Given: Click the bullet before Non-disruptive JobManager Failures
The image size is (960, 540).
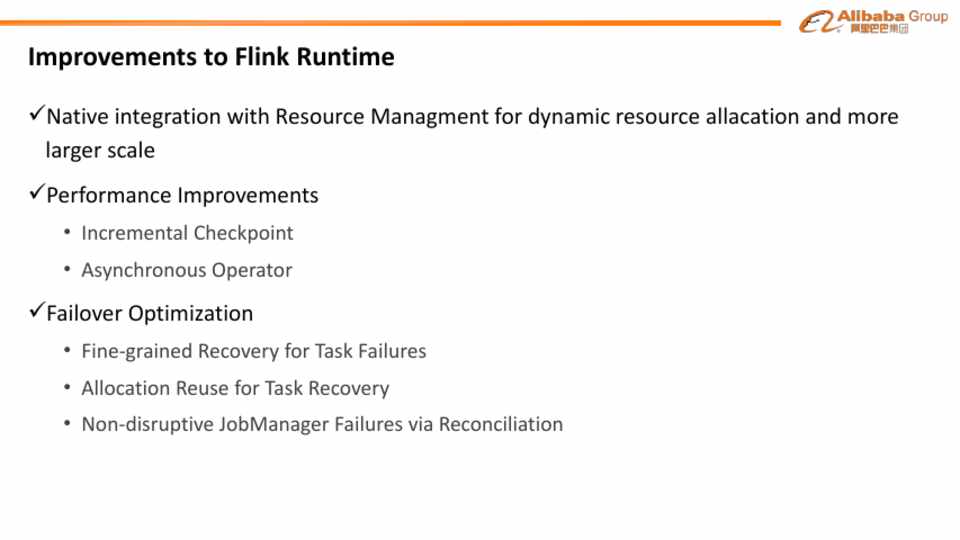Looking at the screenshot, I should (67, 424).
